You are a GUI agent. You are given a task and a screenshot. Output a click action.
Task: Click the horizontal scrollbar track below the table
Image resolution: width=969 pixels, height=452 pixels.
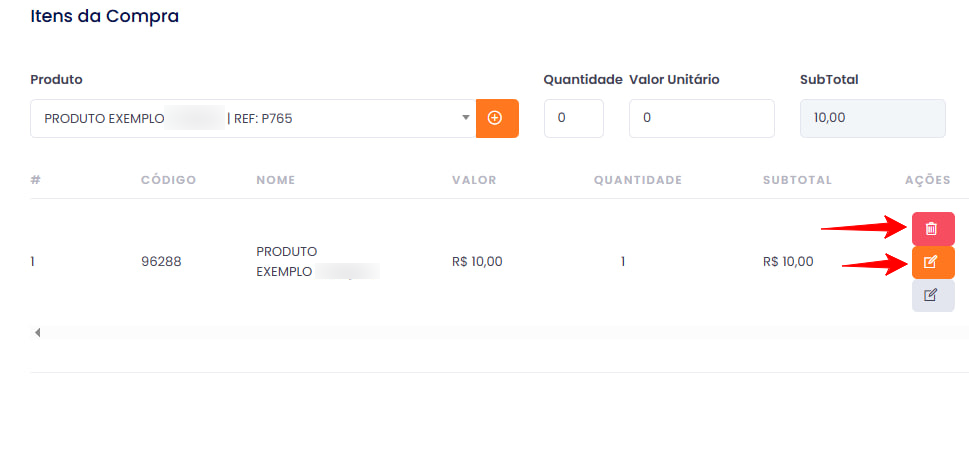pyautogui.click(x=499, y=333)
